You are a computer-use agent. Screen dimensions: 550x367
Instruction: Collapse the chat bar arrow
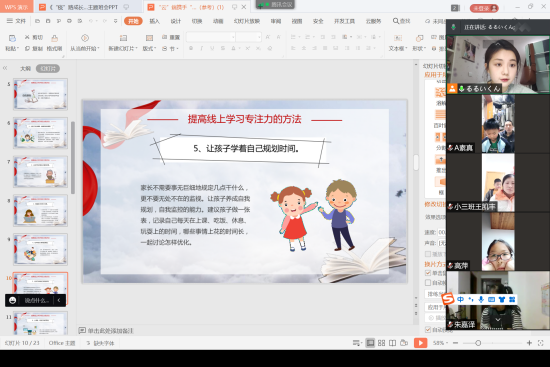pos(59,300)
